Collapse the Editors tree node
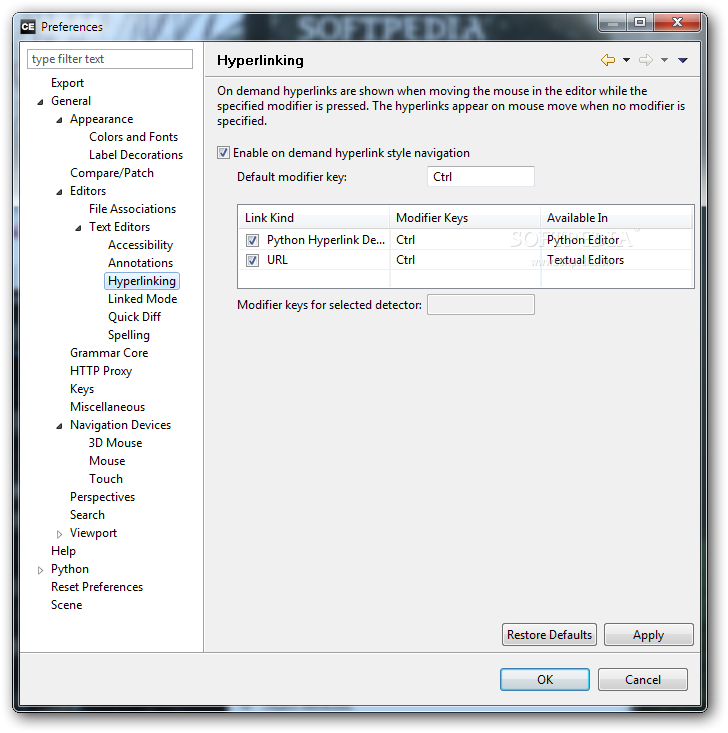 click(x=59, y=192)
